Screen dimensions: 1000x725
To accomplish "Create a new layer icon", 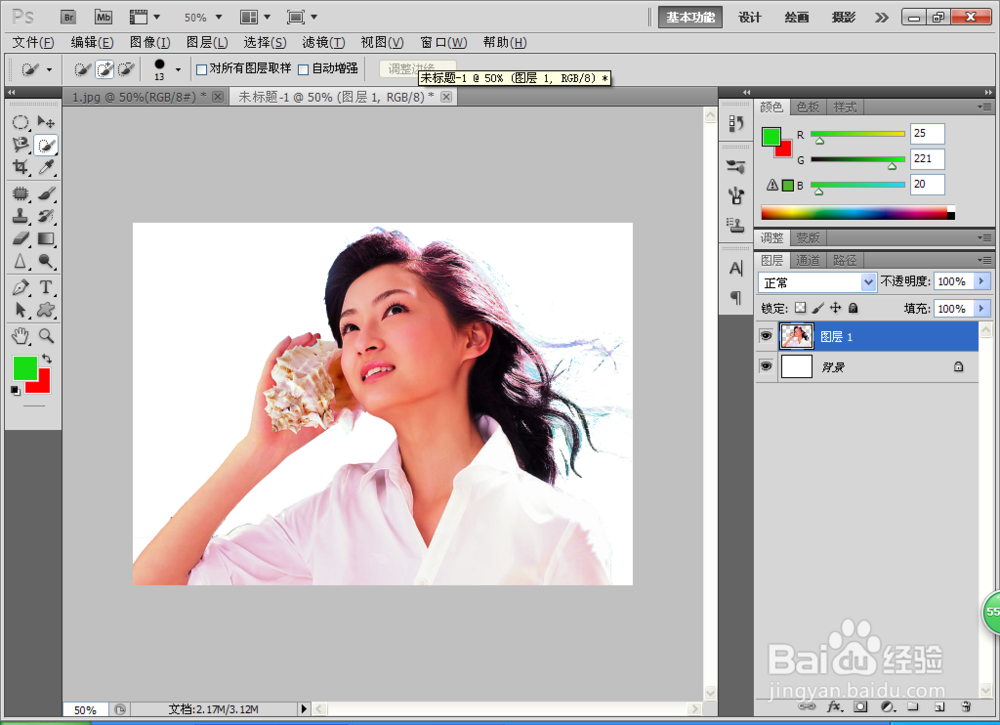I will 939,707.
